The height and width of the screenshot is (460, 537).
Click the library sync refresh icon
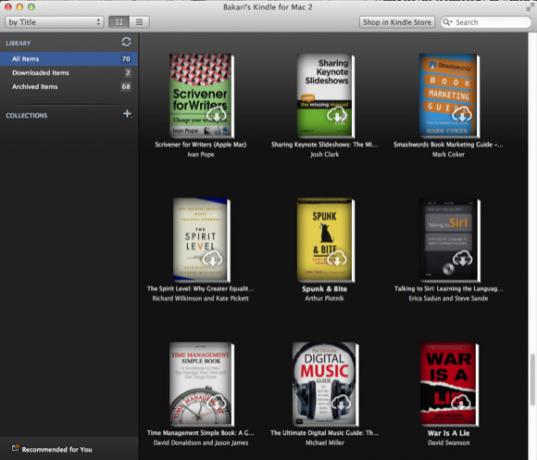(126, 42)
